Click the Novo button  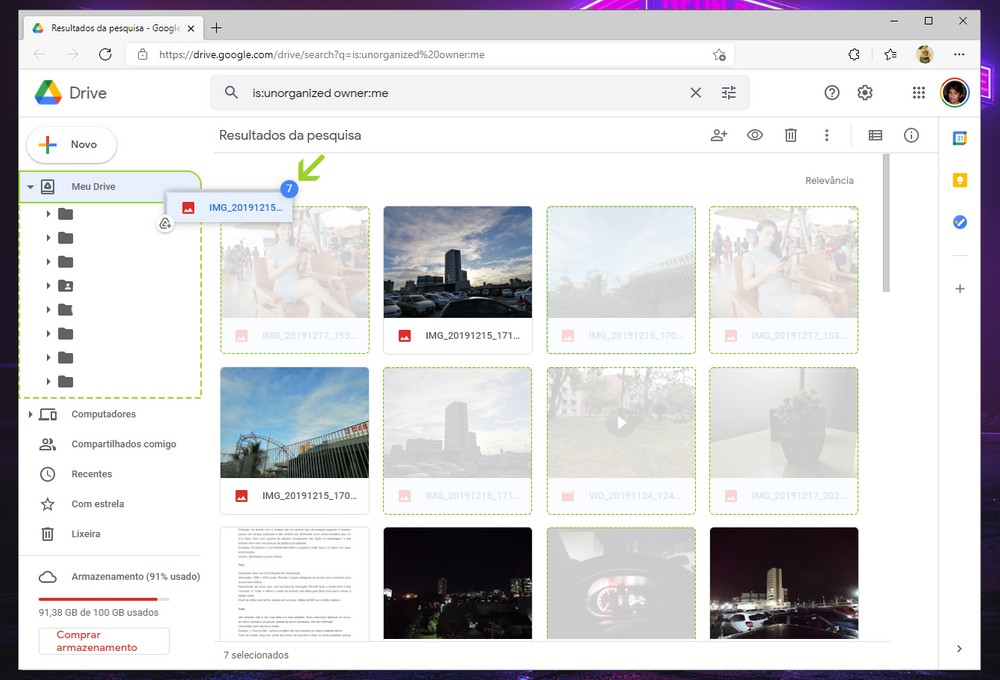[71, 145]
